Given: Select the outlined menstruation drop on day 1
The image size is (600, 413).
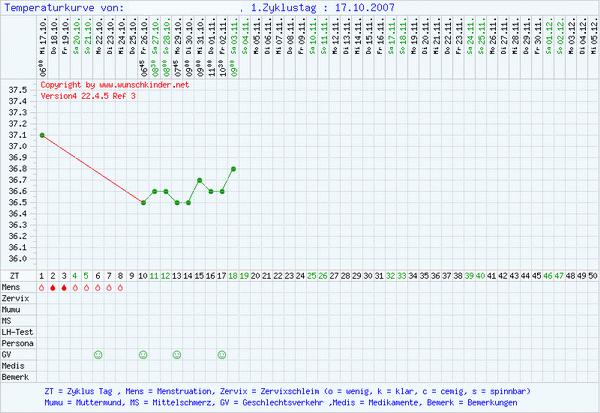Looking at the screenshot, I should 42,287.
